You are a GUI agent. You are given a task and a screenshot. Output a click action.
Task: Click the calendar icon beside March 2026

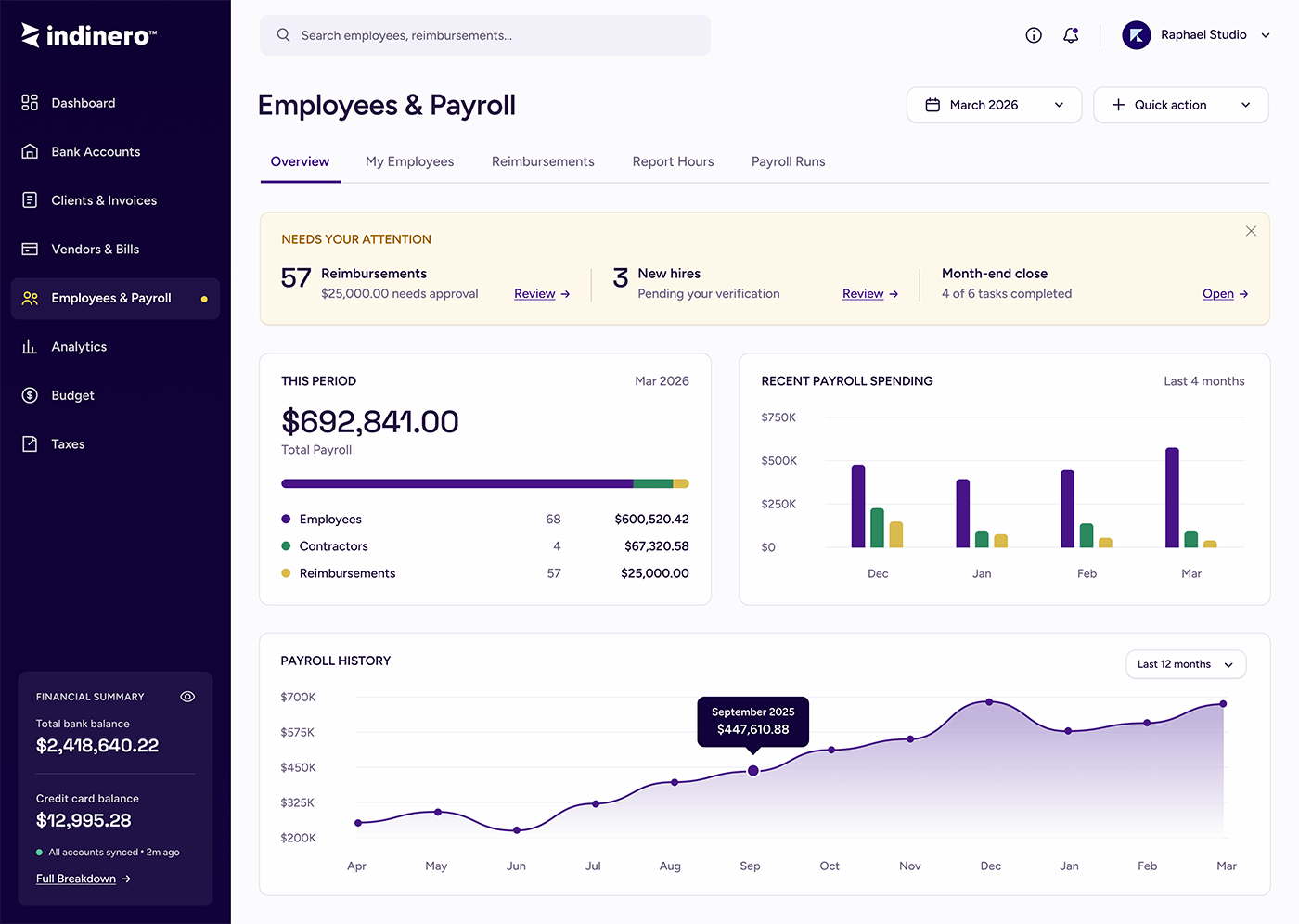(x=932, y=105)
